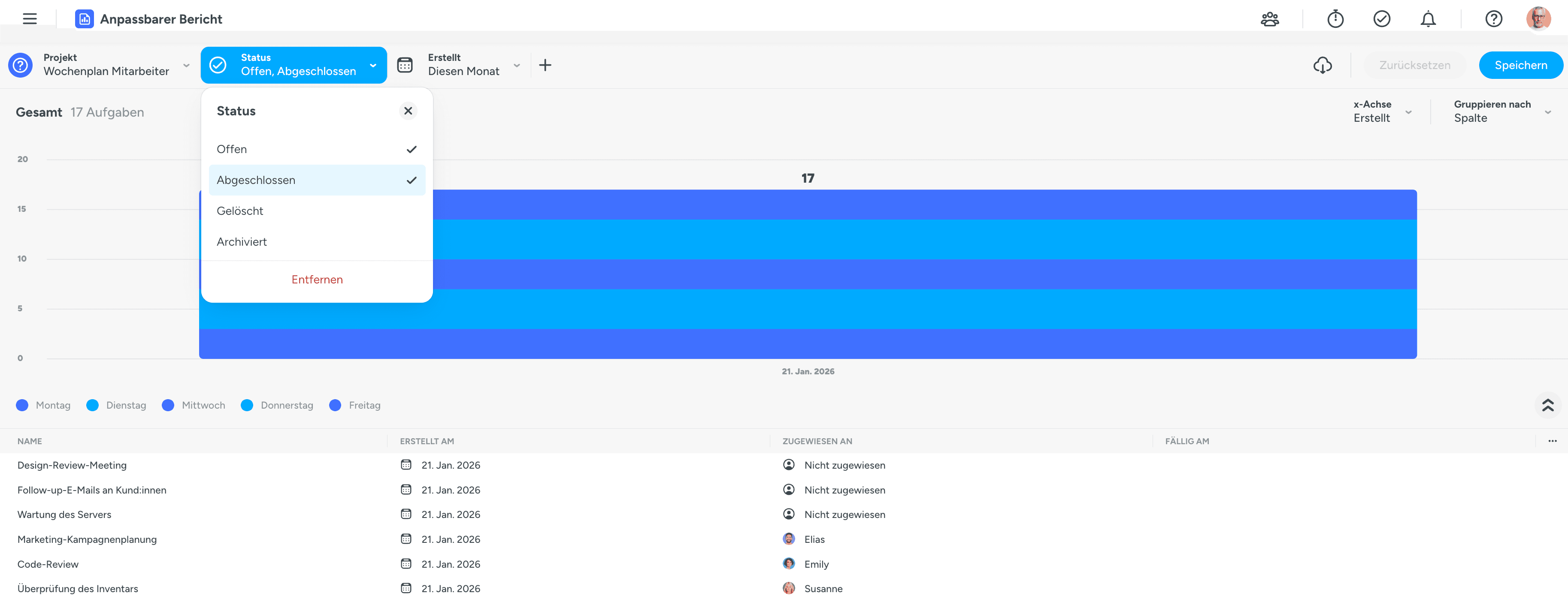Toggle the Dienstag legend color dot

click(93, 406)
